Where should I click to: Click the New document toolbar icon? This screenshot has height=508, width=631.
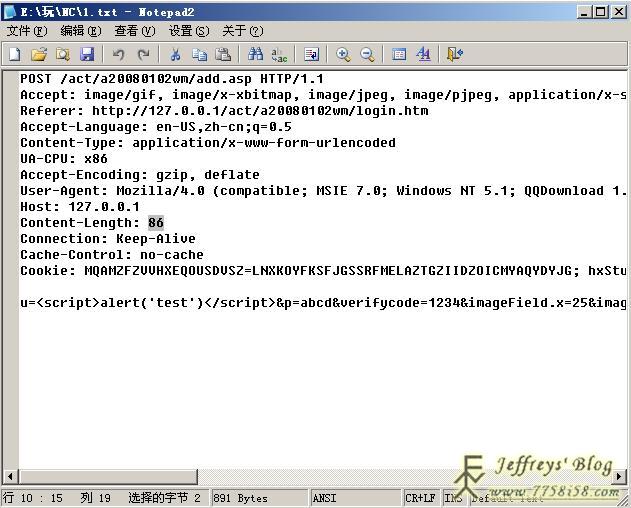tap(15, 54)
